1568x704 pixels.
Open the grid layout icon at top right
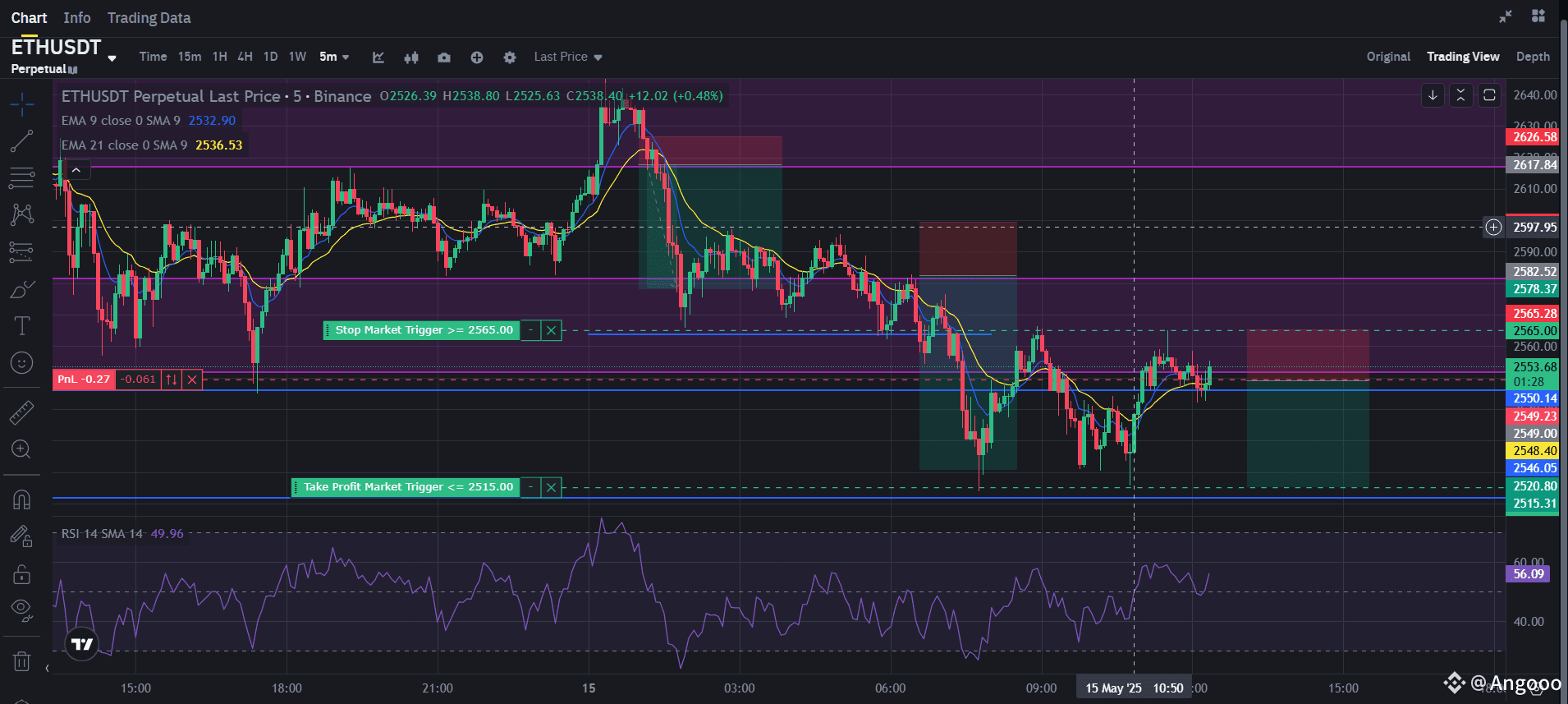(x=1538, y=16)
